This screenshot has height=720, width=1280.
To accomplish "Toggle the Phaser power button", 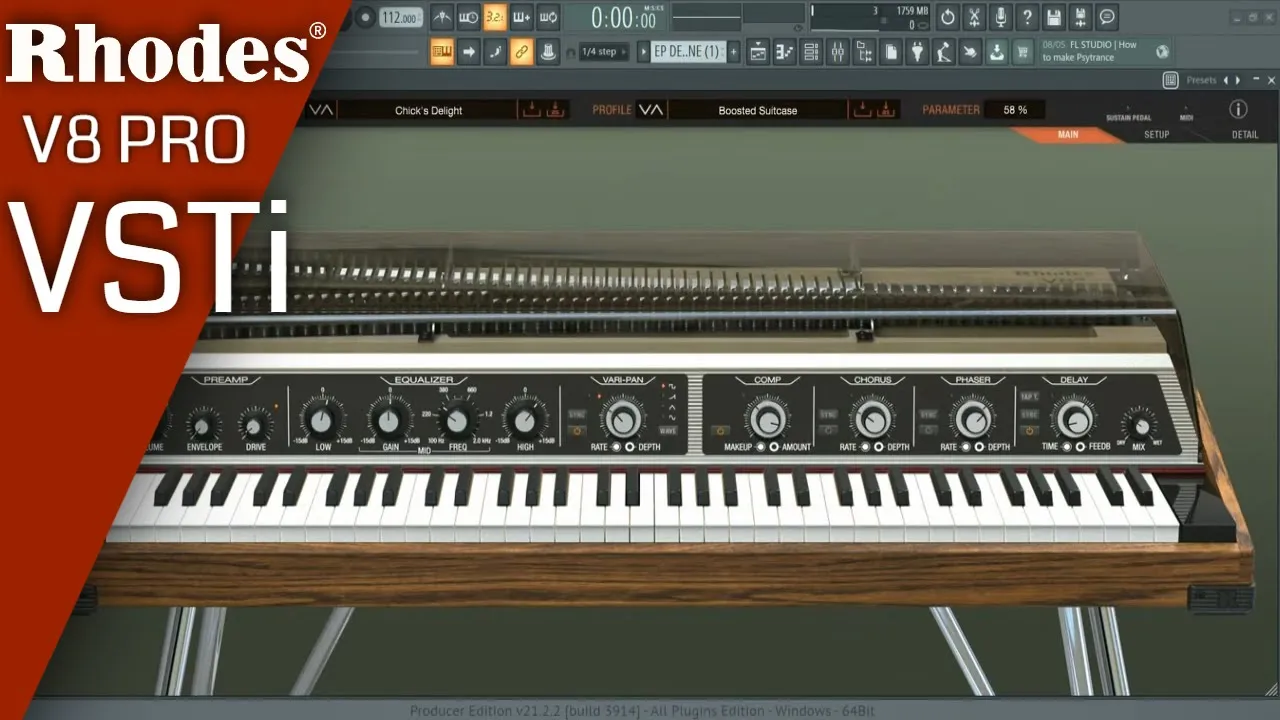I will (x=928, y=431).
